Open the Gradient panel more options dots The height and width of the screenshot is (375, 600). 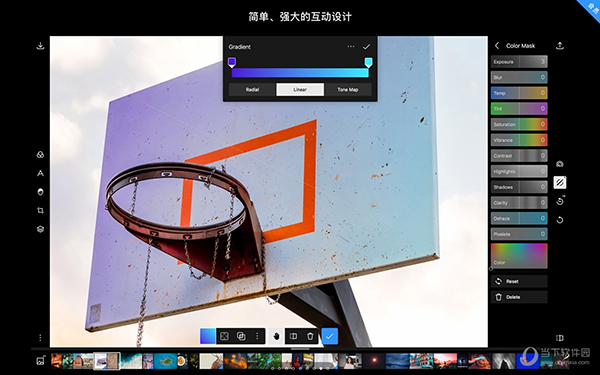pos(351,47)
